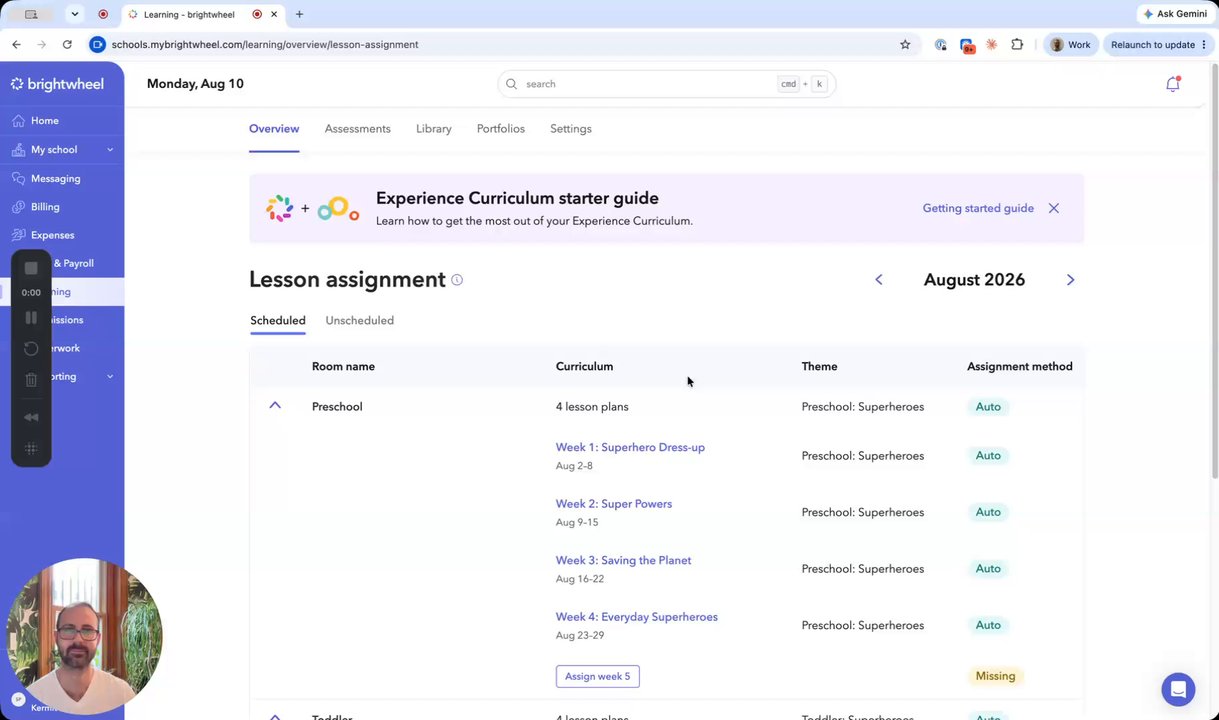Viewport: 1219px width, 720px height.
Task: Open the password manager extension
Action: [940, 44]
